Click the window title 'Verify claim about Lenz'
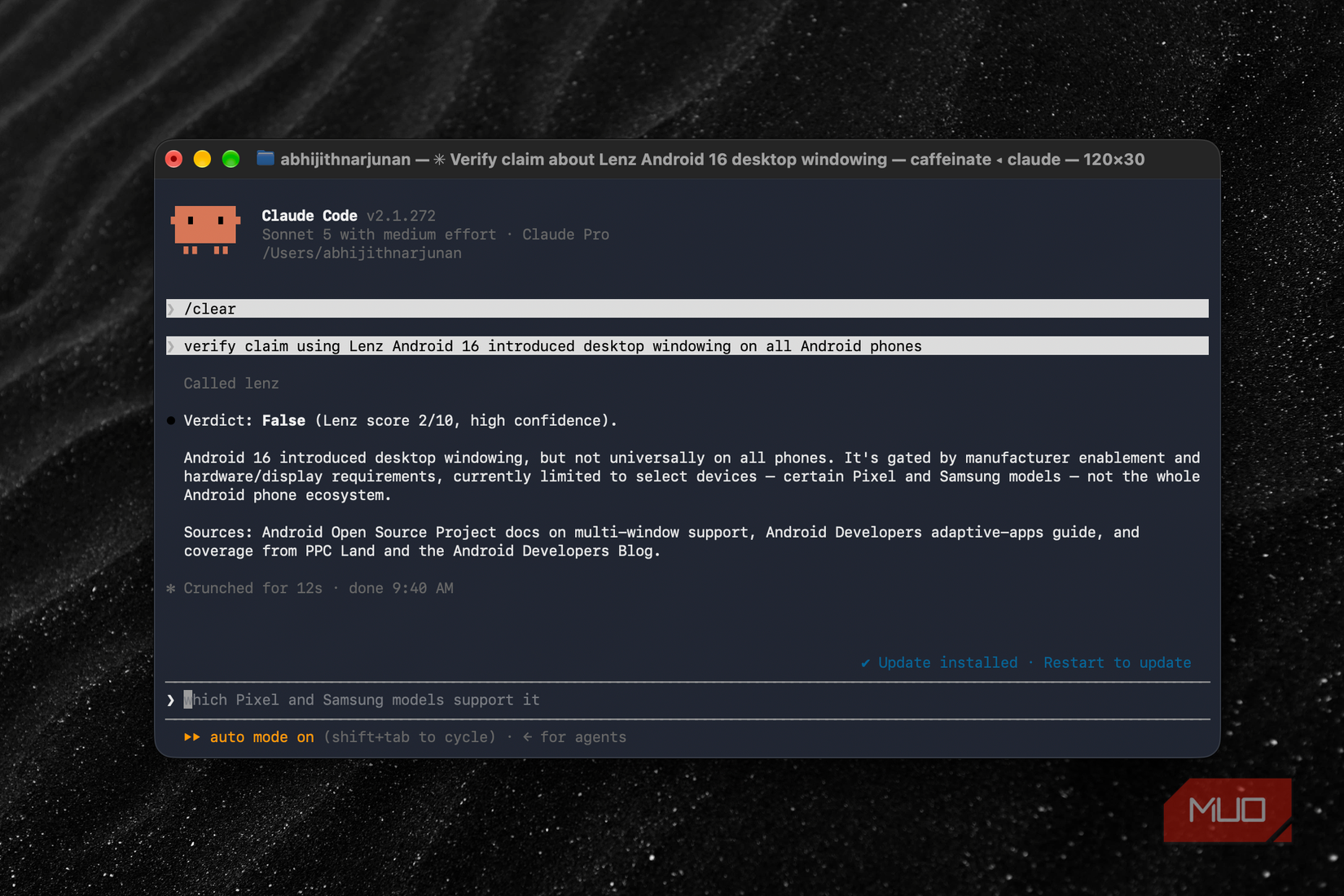The image size is (1344, 896). (668, 160)
